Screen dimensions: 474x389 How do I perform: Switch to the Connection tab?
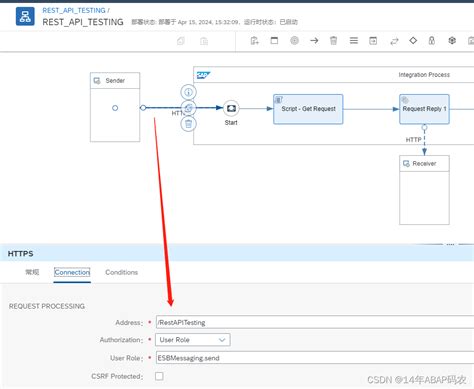click(x=72, y=272)
